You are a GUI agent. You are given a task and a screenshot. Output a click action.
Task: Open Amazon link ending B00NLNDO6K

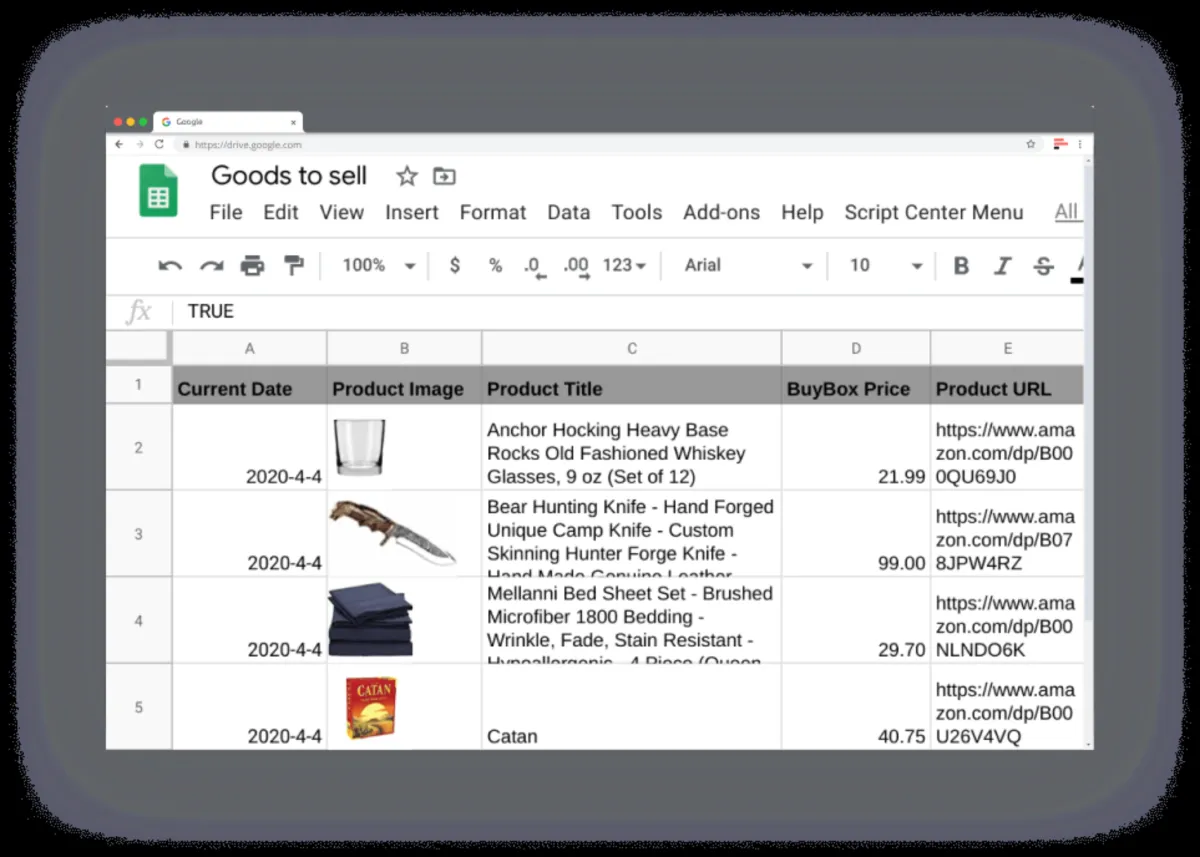tap(1005, 627)
